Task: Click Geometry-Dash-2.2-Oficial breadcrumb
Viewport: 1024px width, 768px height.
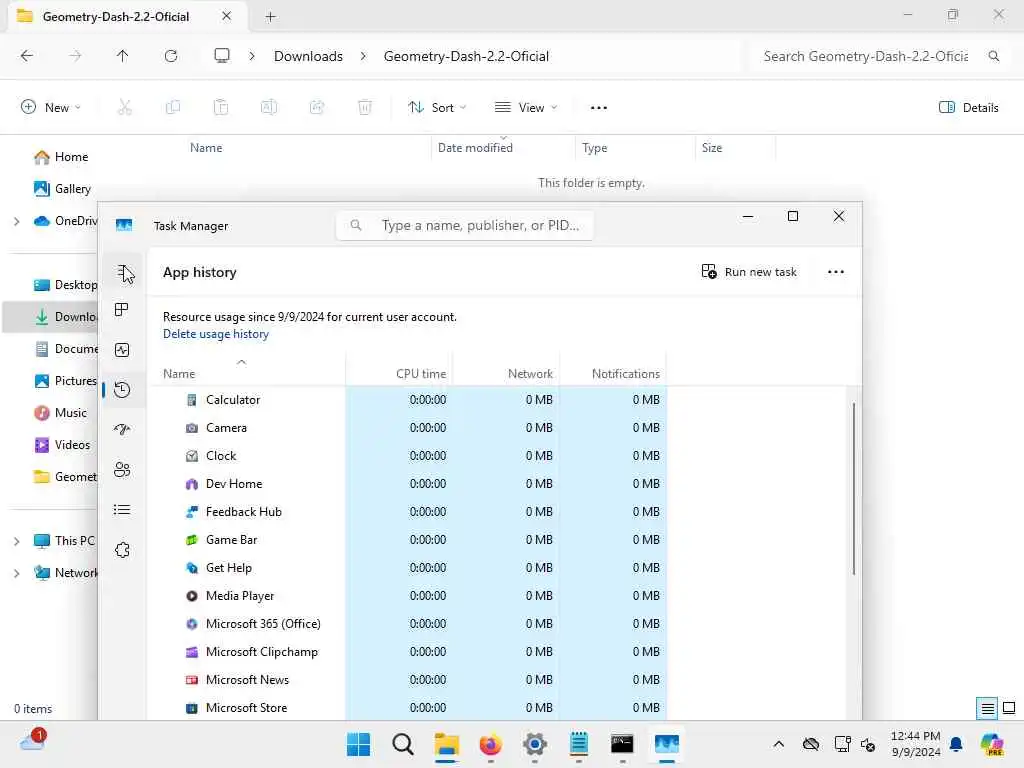Action: point(466,56)
